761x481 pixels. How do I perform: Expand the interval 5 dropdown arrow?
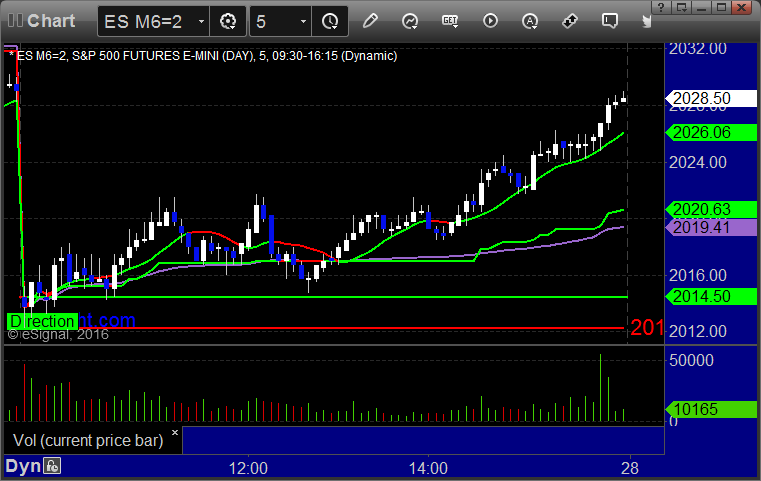(303, 20)
